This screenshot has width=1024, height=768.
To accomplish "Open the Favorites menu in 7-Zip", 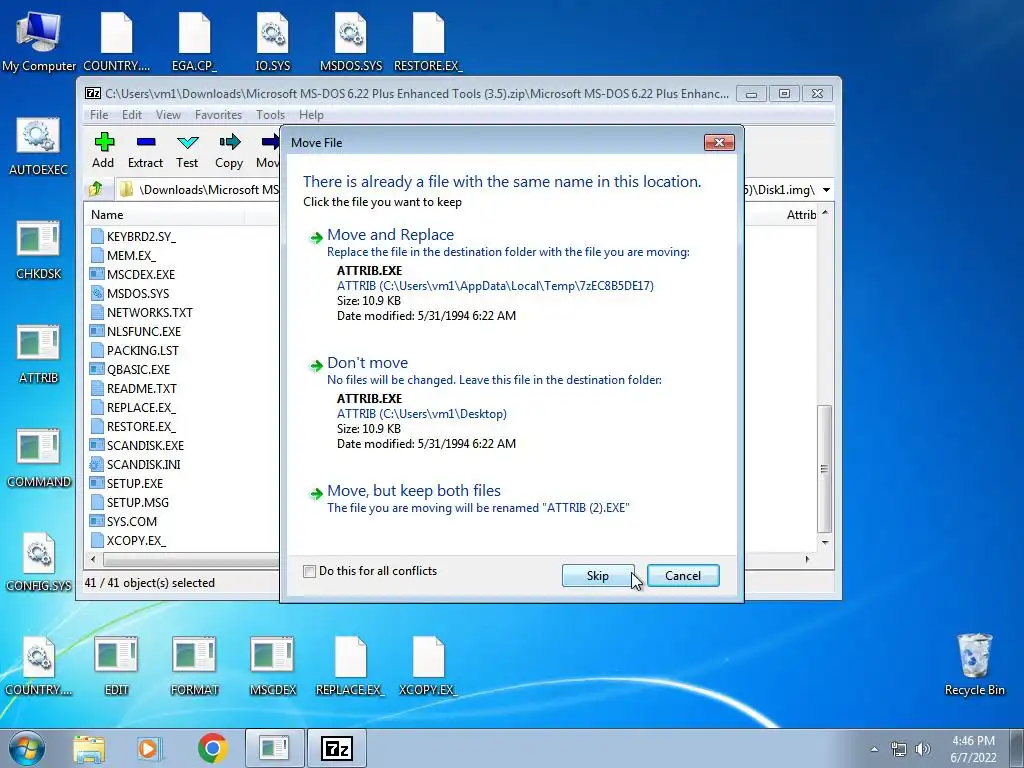I will (218, 115).
